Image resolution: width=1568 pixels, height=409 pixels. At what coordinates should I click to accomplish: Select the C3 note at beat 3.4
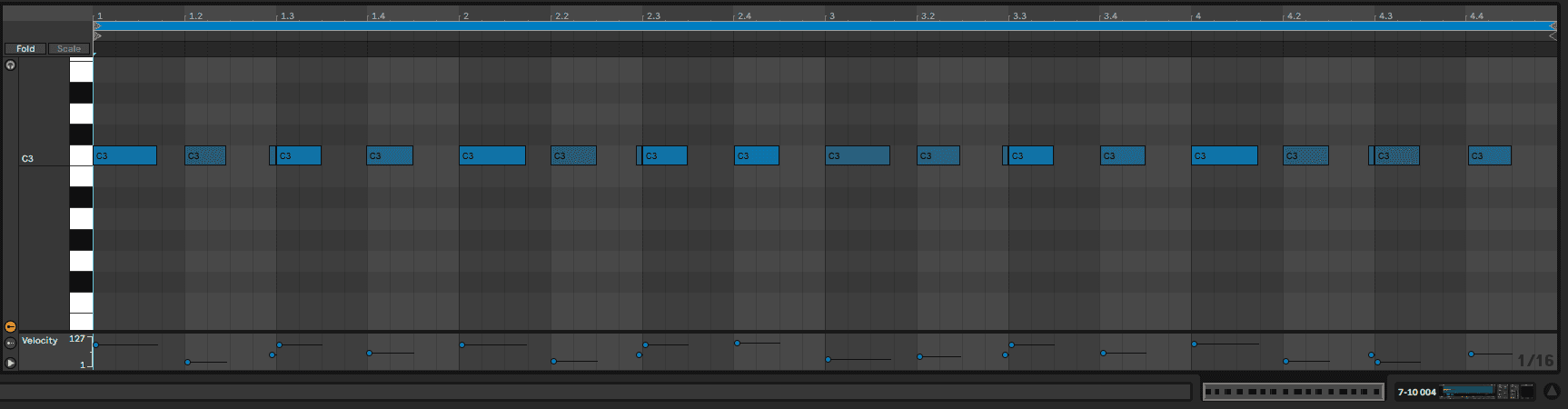coord(1123,155)
